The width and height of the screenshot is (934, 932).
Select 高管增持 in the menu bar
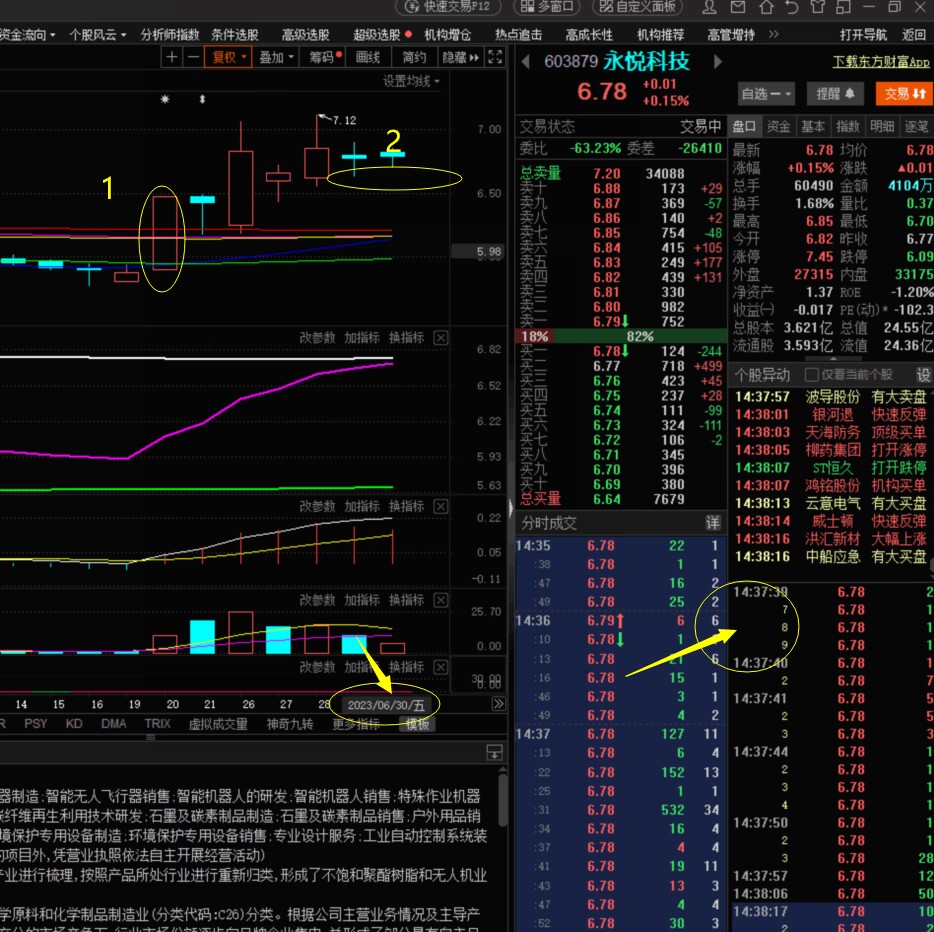pos(731,35)
